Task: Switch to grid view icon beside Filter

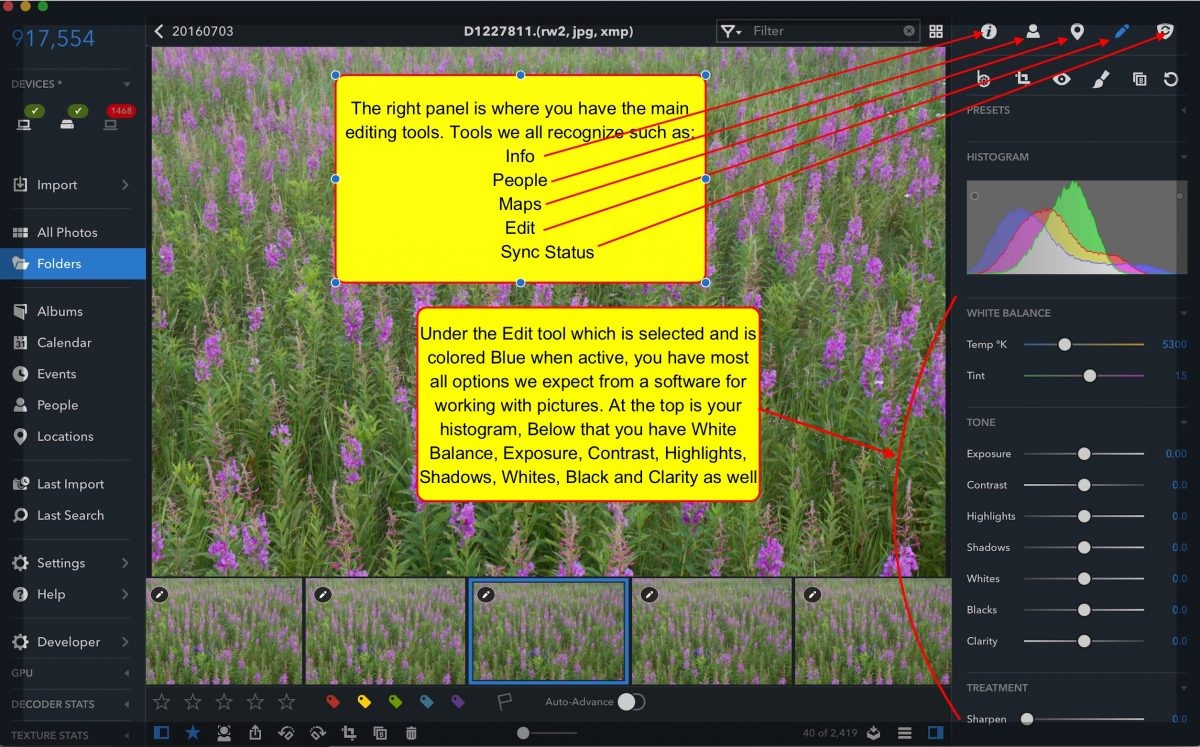Action: pyautogui.click(x=936, y=31)
